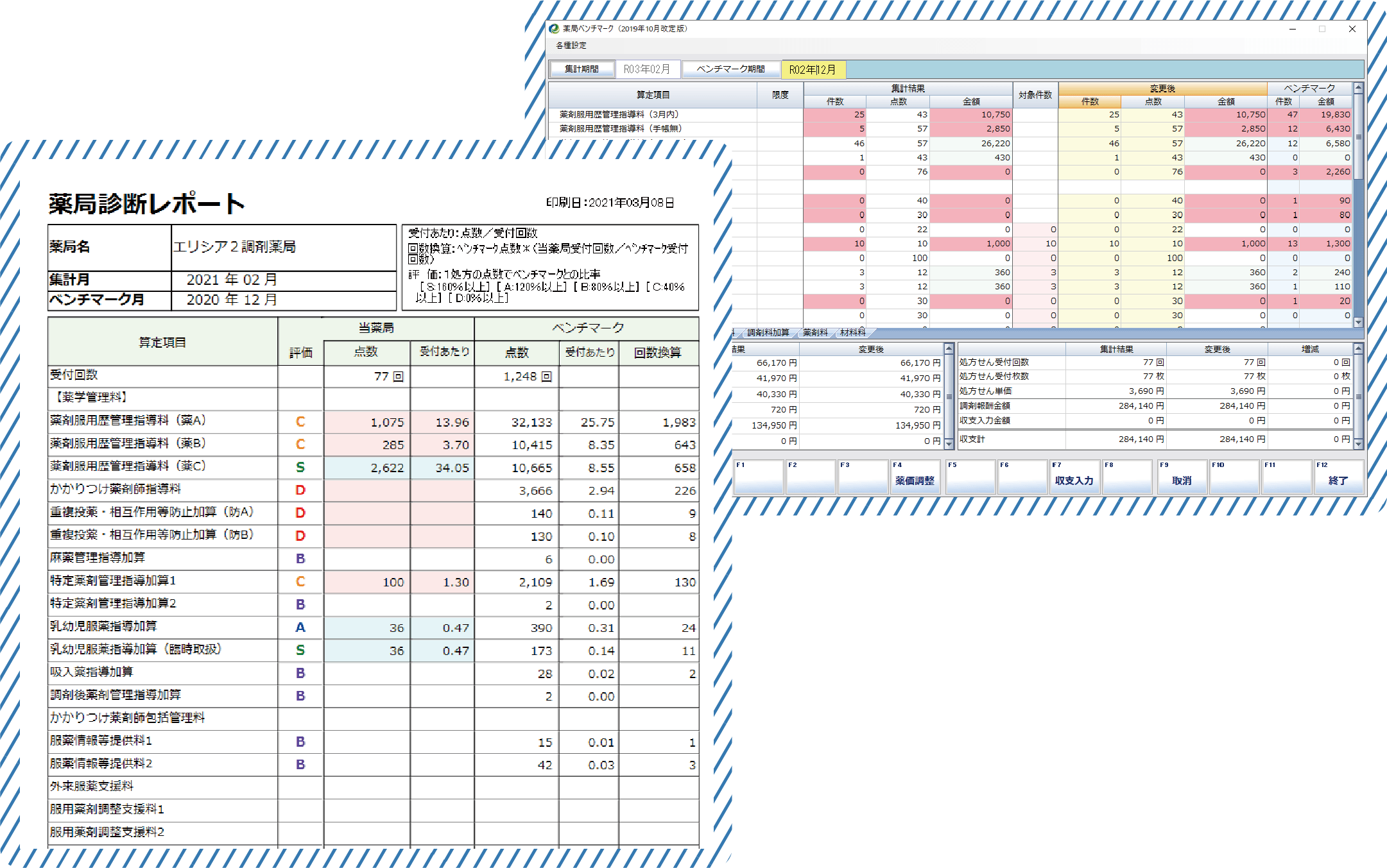
Task: Click the empty F10 function key button
Action: pos(1234,477)
